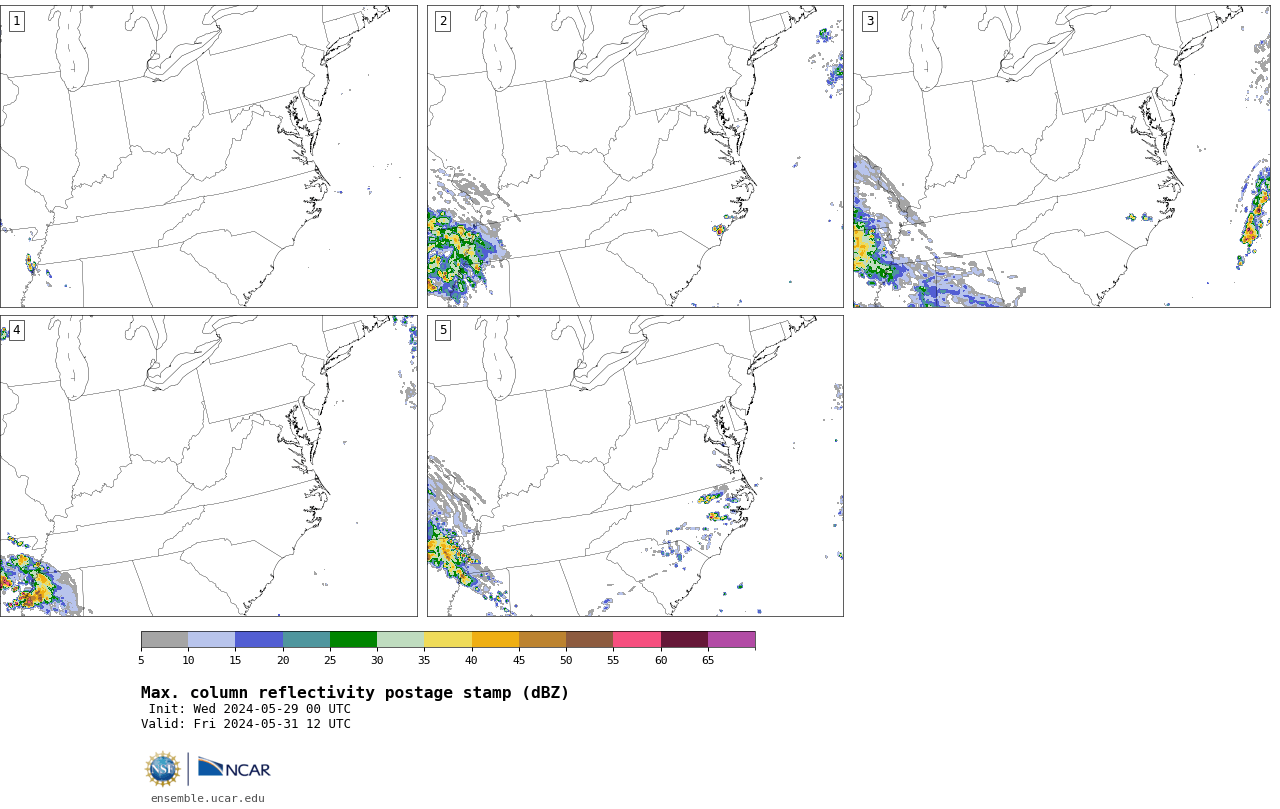Click colorbar tick label 60
This screenshot has width=1280, height=809.
click(x=661, y=660)
